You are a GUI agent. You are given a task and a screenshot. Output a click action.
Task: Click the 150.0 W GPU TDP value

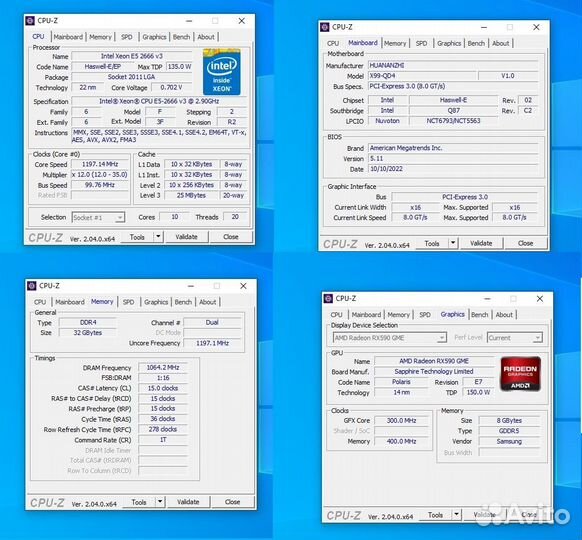478,392
